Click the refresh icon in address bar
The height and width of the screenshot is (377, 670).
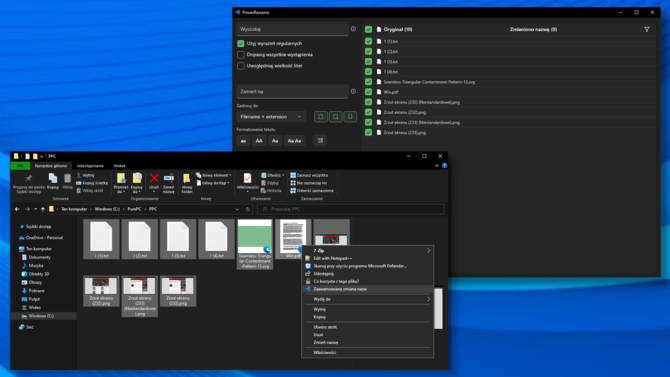click(247, 209)
